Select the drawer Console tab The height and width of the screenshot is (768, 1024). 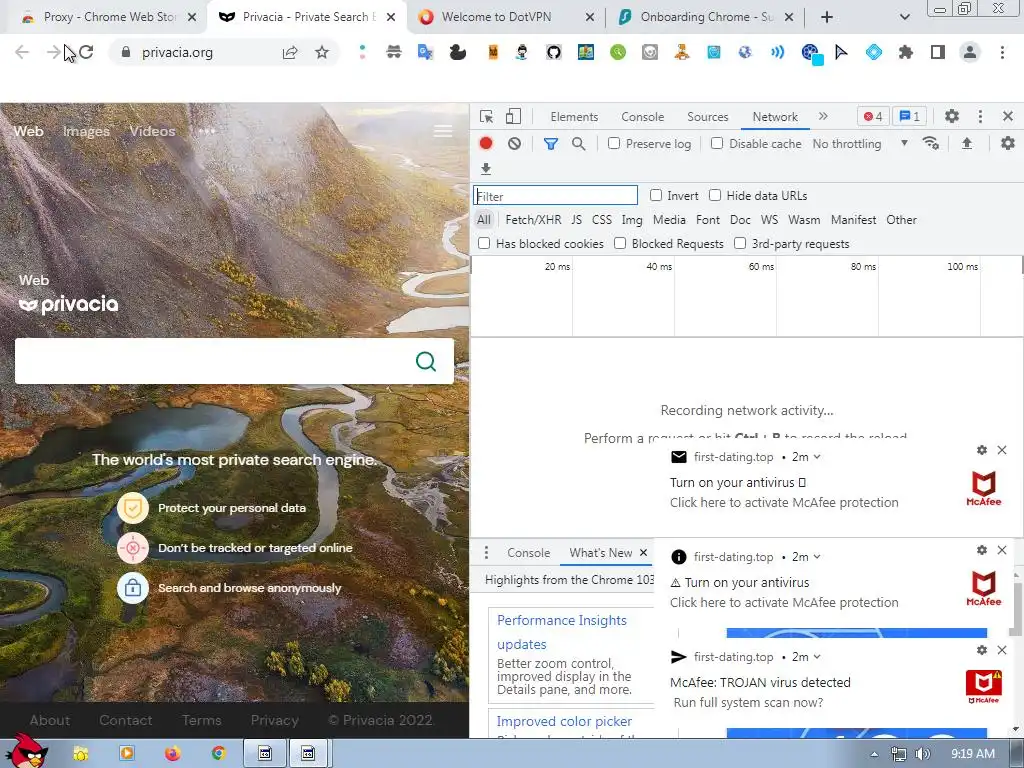528,553
